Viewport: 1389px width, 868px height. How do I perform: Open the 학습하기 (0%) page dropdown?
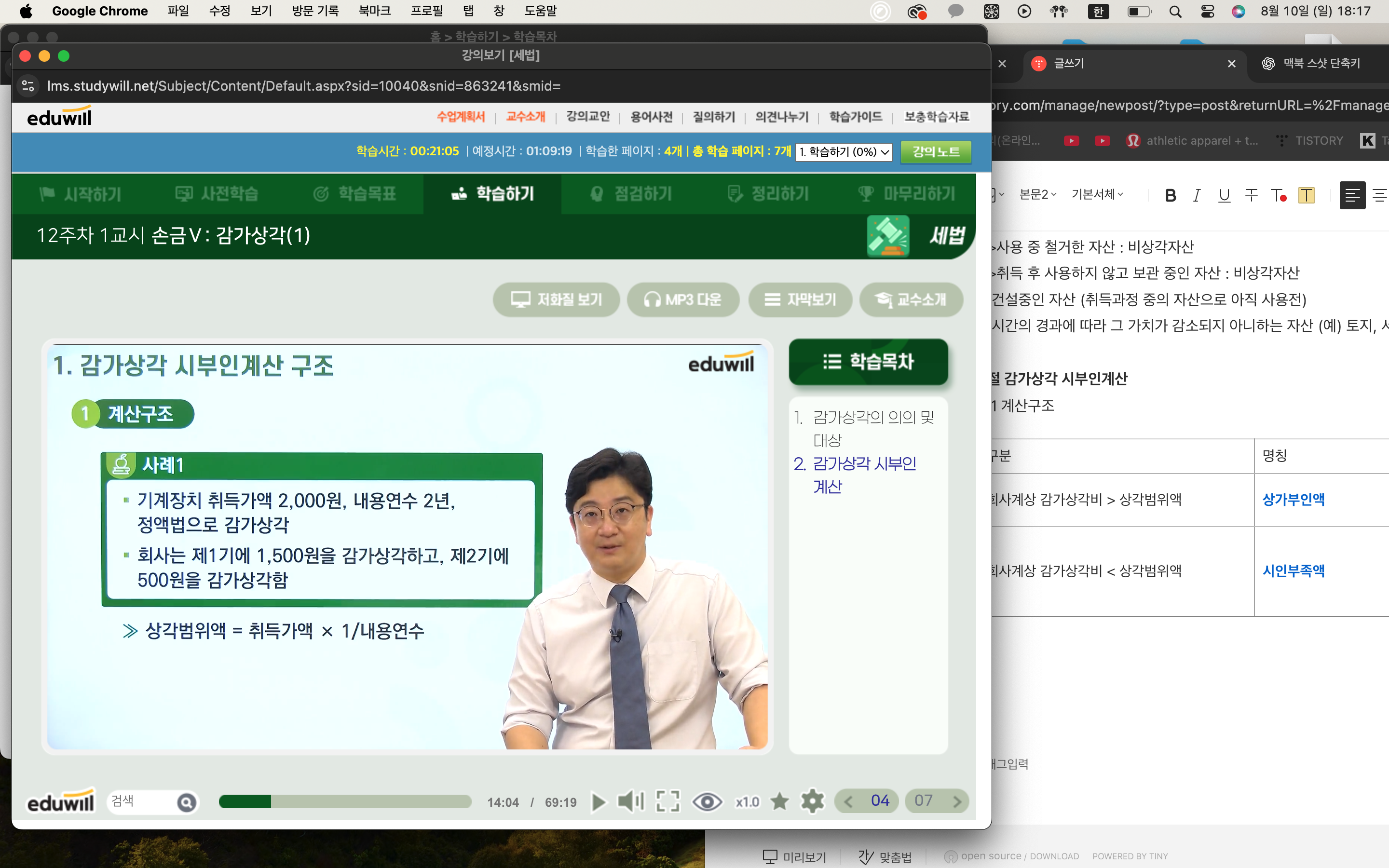[843, 152]
